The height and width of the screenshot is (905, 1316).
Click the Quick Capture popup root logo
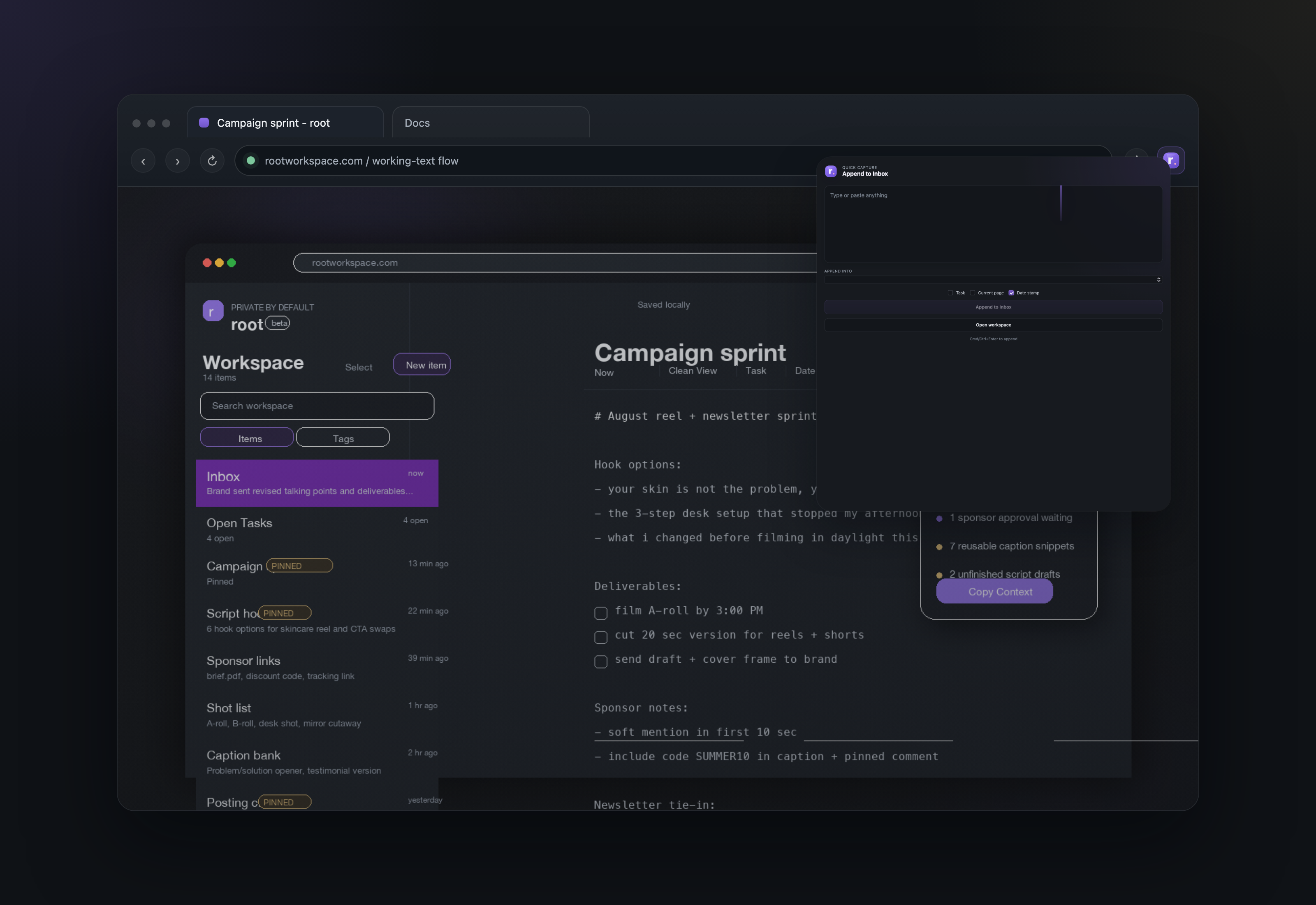pos(831,171)
